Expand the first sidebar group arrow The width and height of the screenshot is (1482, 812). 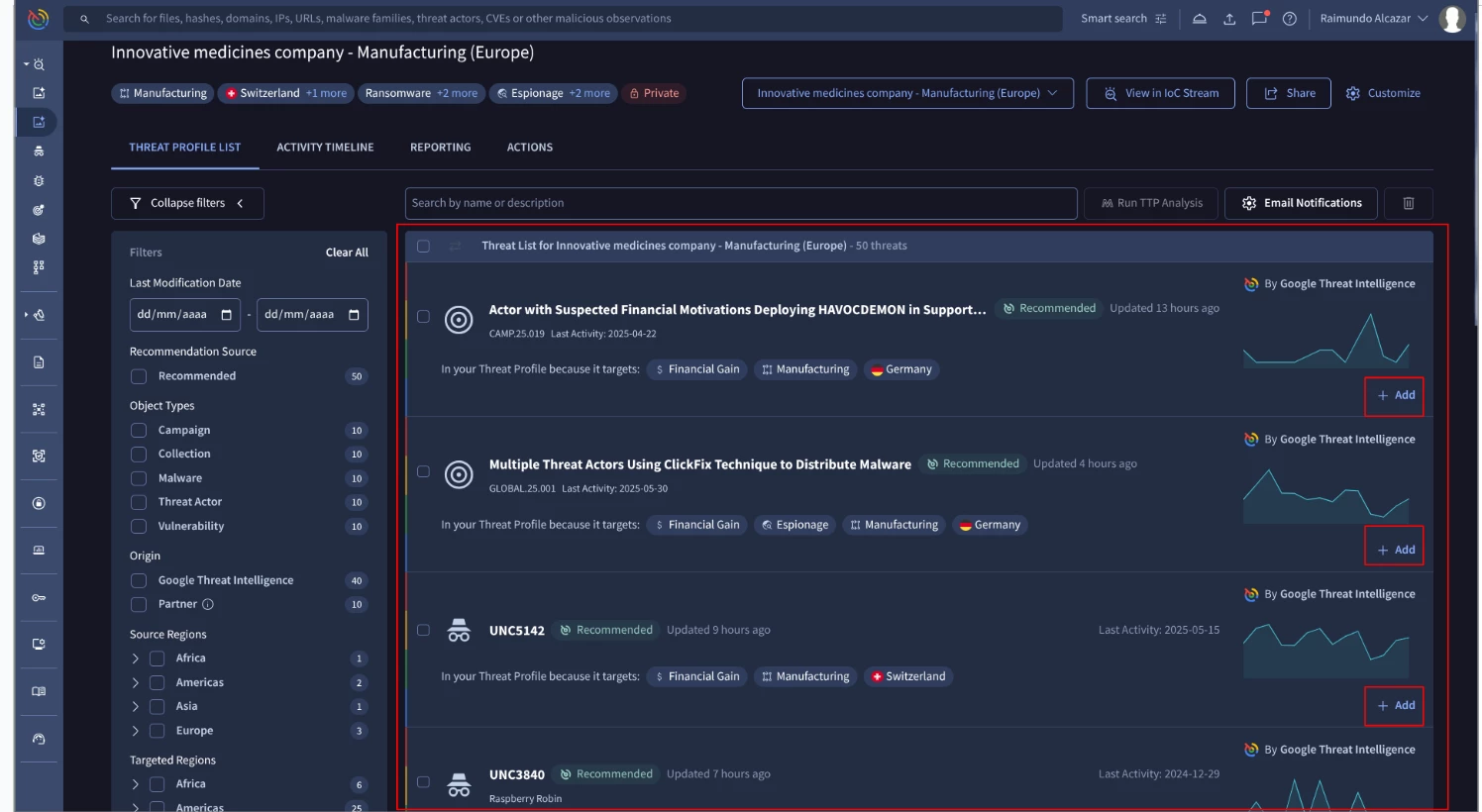pyautogui.click(x=26, y=64)
